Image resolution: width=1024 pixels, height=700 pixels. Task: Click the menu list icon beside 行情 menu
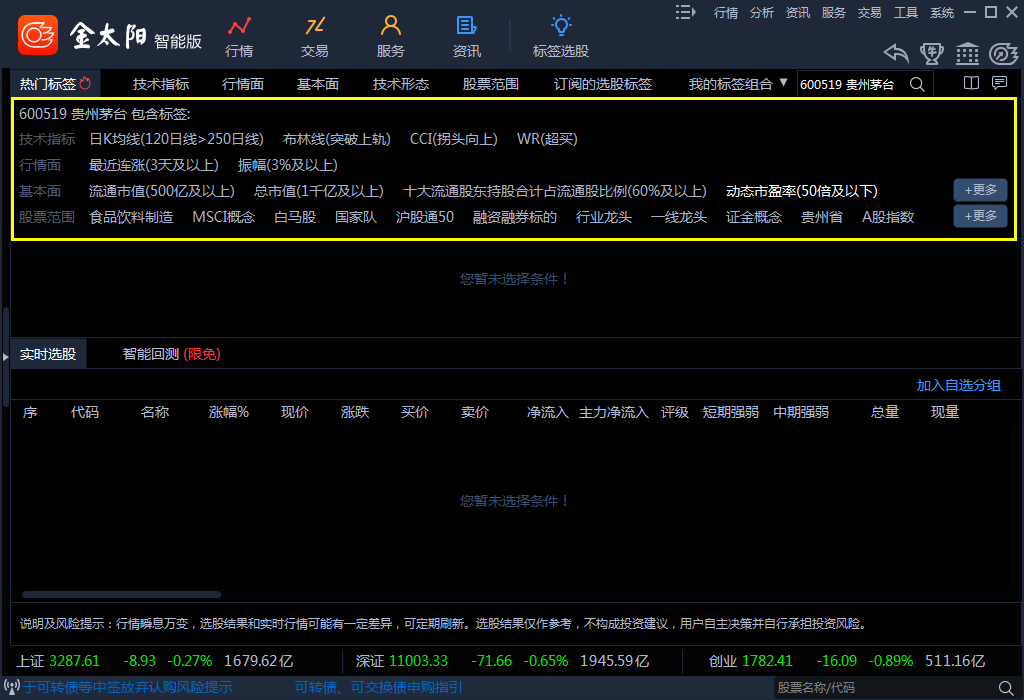pos(685,12)
